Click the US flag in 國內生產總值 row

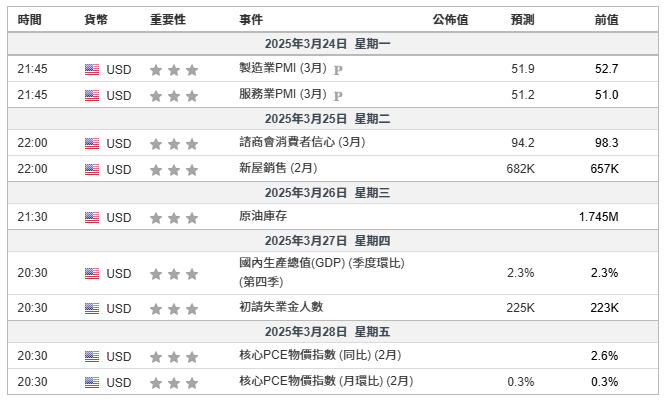click(92, 273)
